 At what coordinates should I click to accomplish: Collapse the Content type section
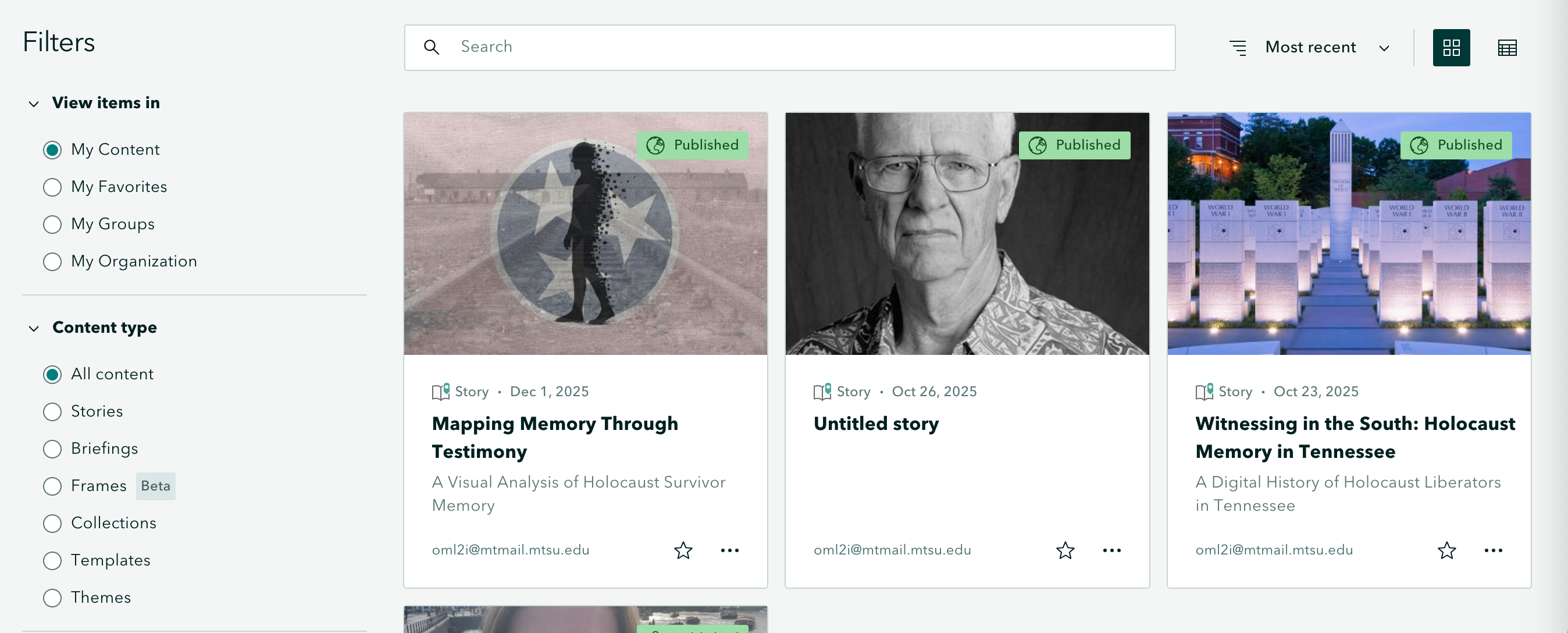34,328
